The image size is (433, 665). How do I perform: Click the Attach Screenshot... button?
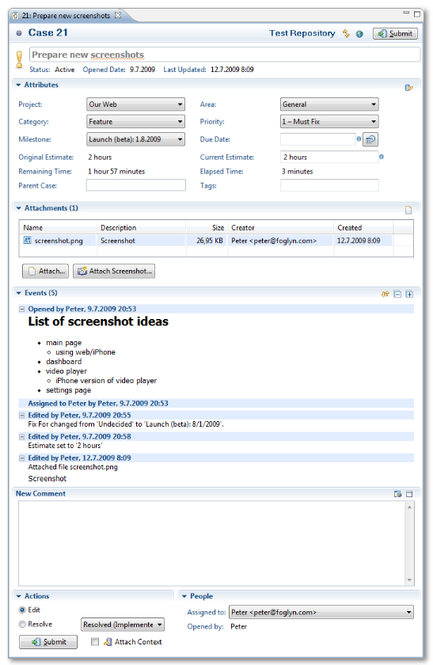[x=114, y=271]
